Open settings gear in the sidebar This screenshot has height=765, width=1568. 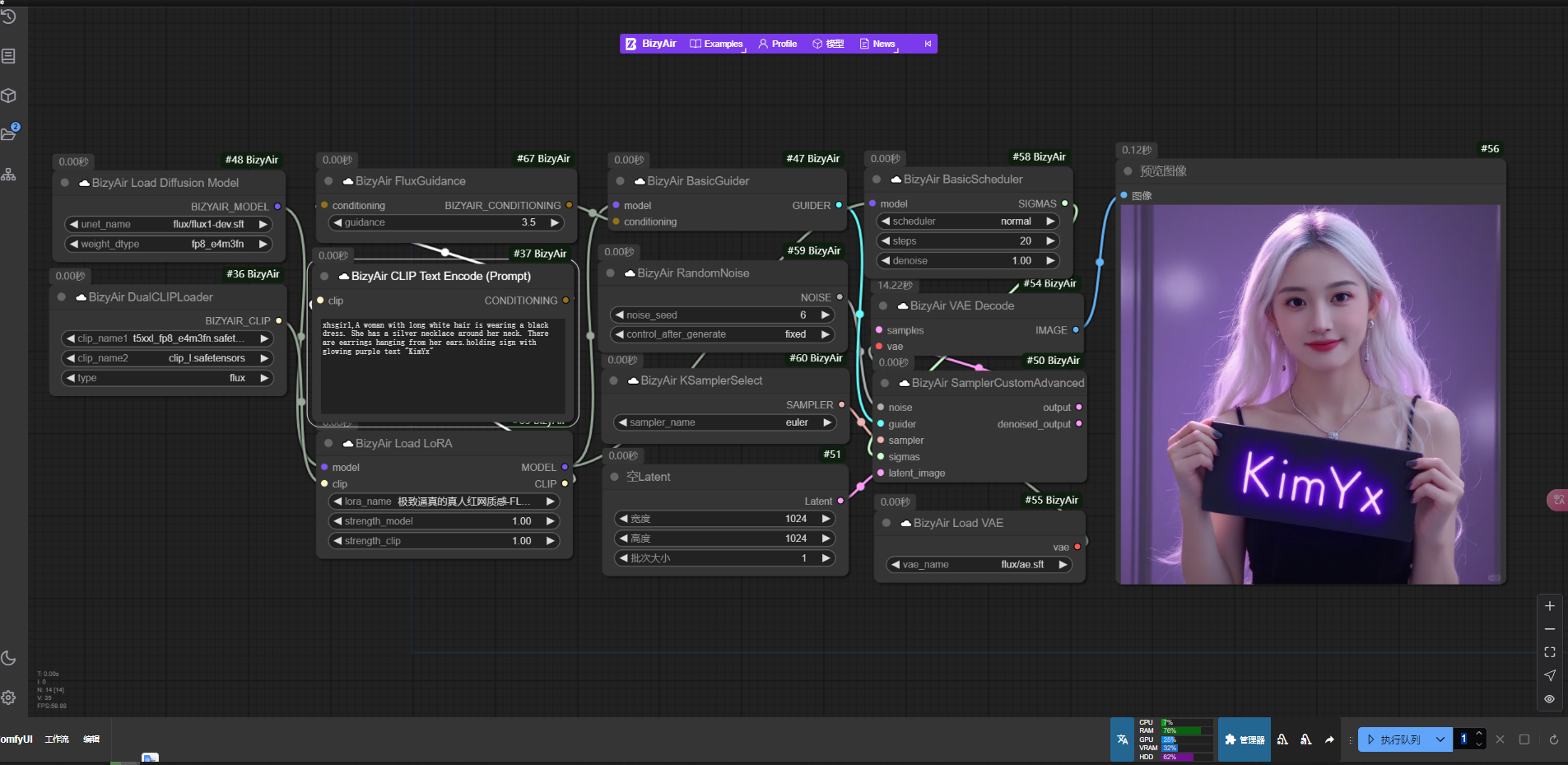click(x=8, y=697)
